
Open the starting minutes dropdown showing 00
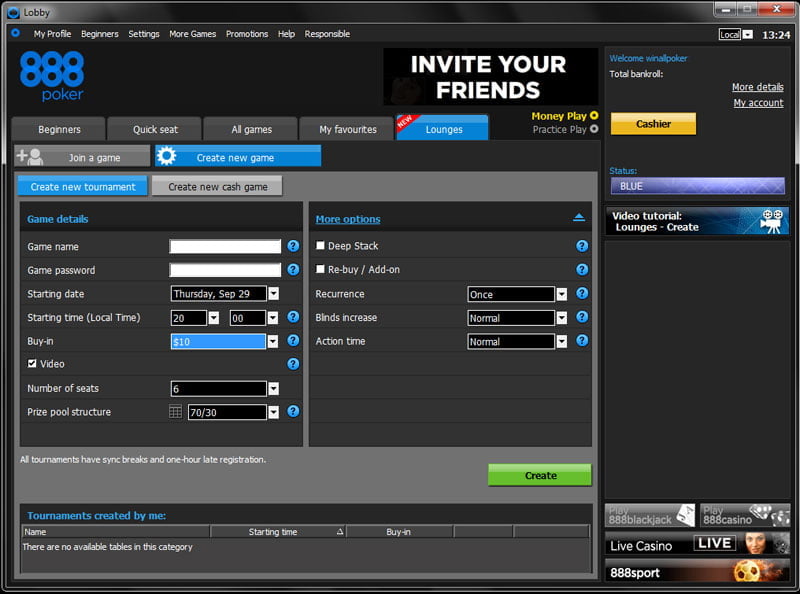pyautogui.click(x=273, y=318)
